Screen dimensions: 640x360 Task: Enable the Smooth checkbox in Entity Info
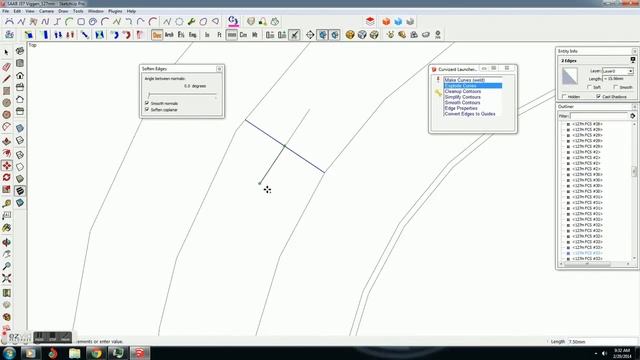616,87
